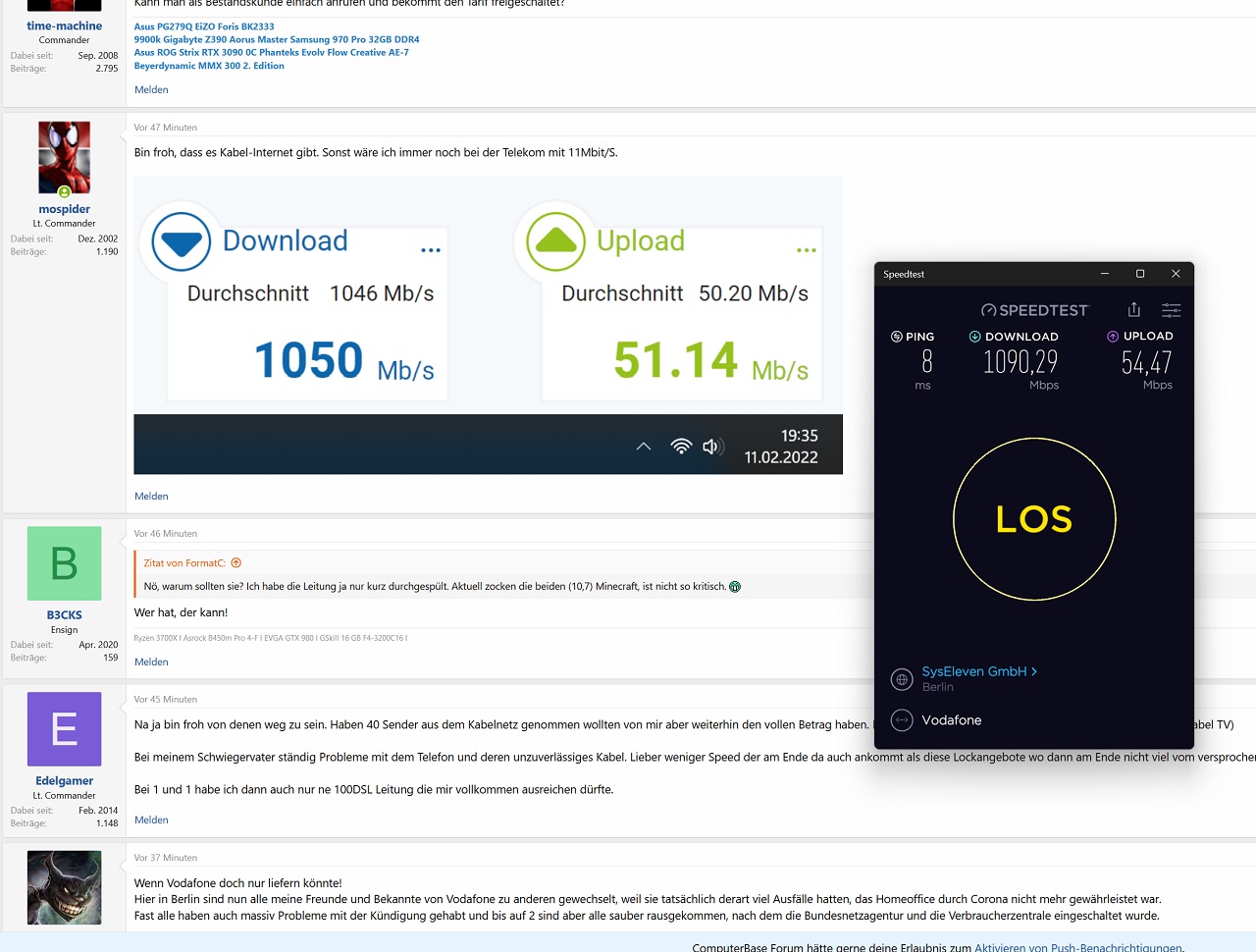Change server via SysEleven GmbH link
Viewport: 1256px width, 952px height.
pos(979,671)
